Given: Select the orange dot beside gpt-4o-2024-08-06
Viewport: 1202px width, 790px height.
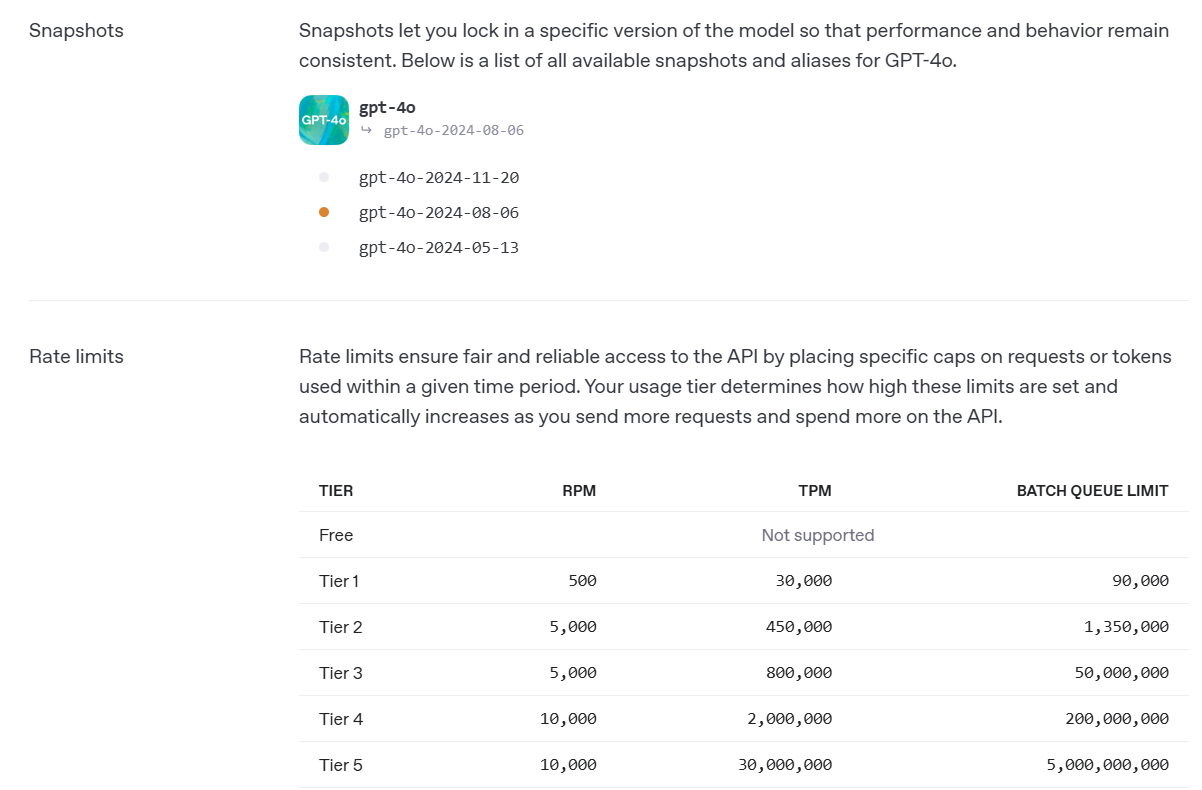Looking at the screenshot, I should point(324,212).
